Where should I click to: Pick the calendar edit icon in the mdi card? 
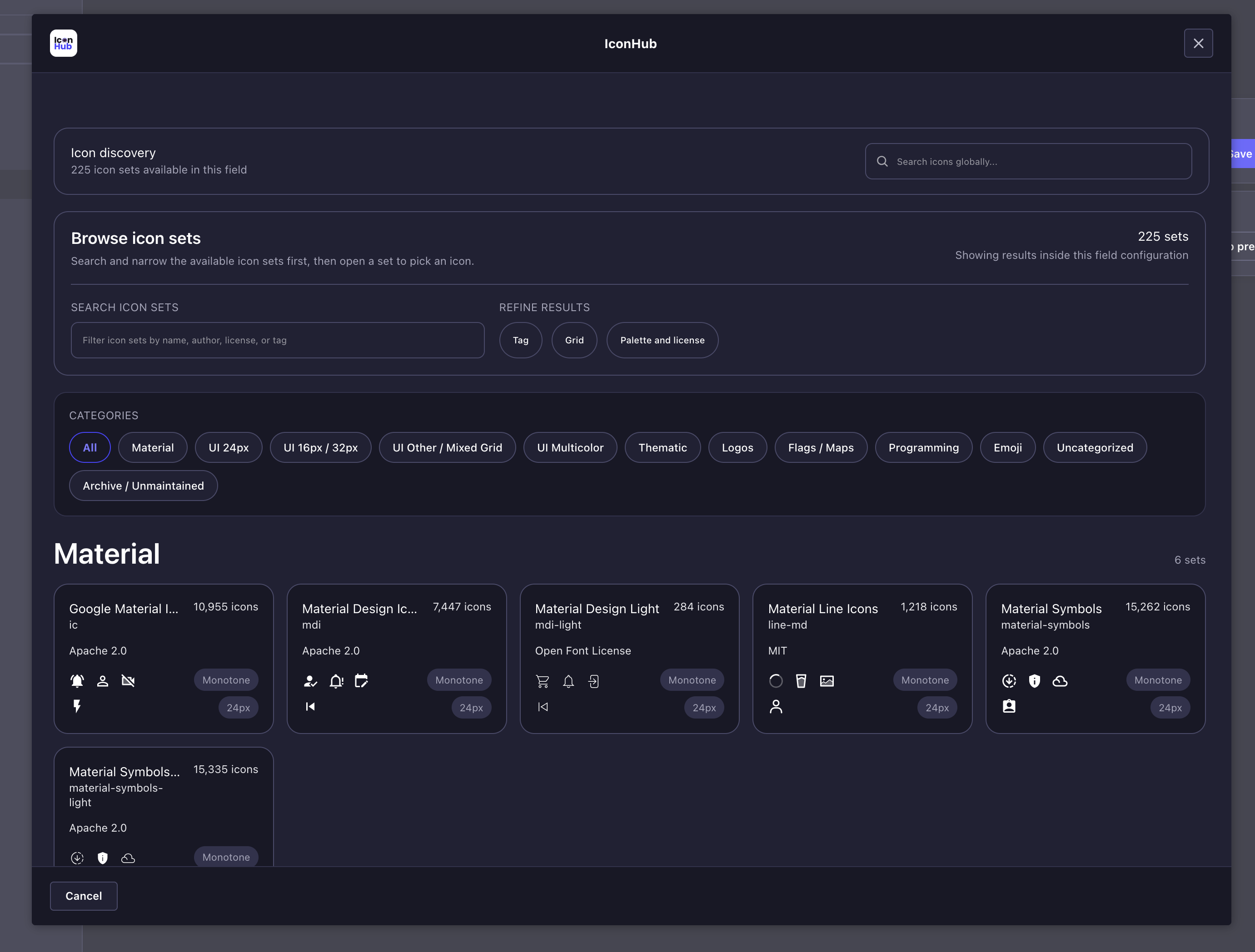tap(361, 681)
